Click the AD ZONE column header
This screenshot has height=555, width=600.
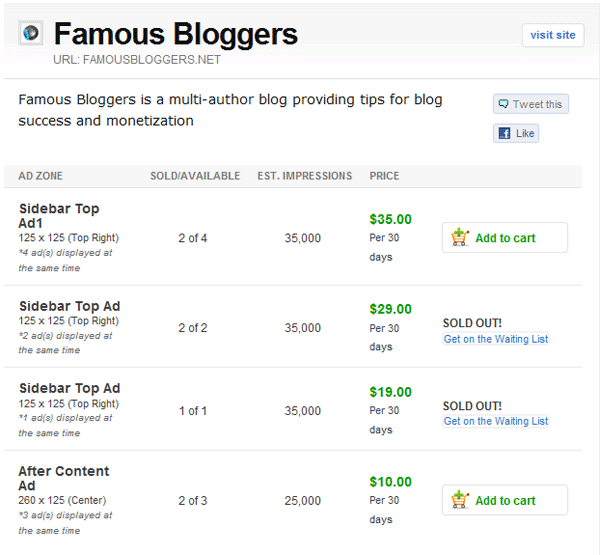point(41,176)
